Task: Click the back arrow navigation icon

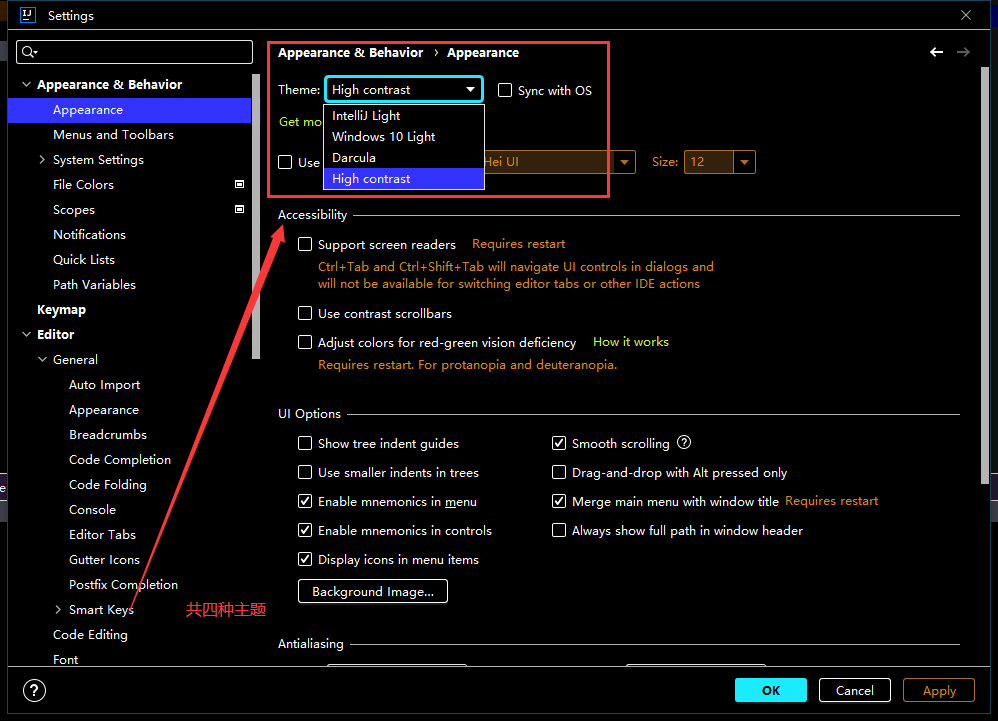Action: [936, 52]
